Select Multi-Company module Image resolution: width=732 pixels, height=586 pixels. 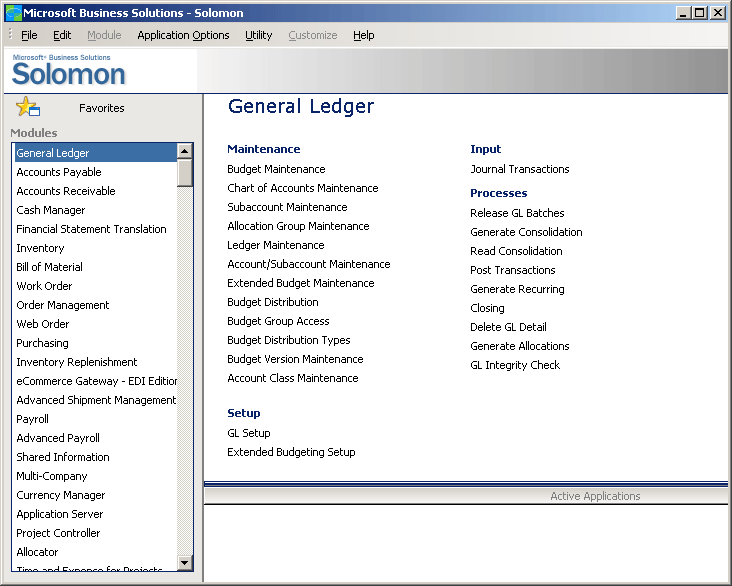click(x=95, y=476)
